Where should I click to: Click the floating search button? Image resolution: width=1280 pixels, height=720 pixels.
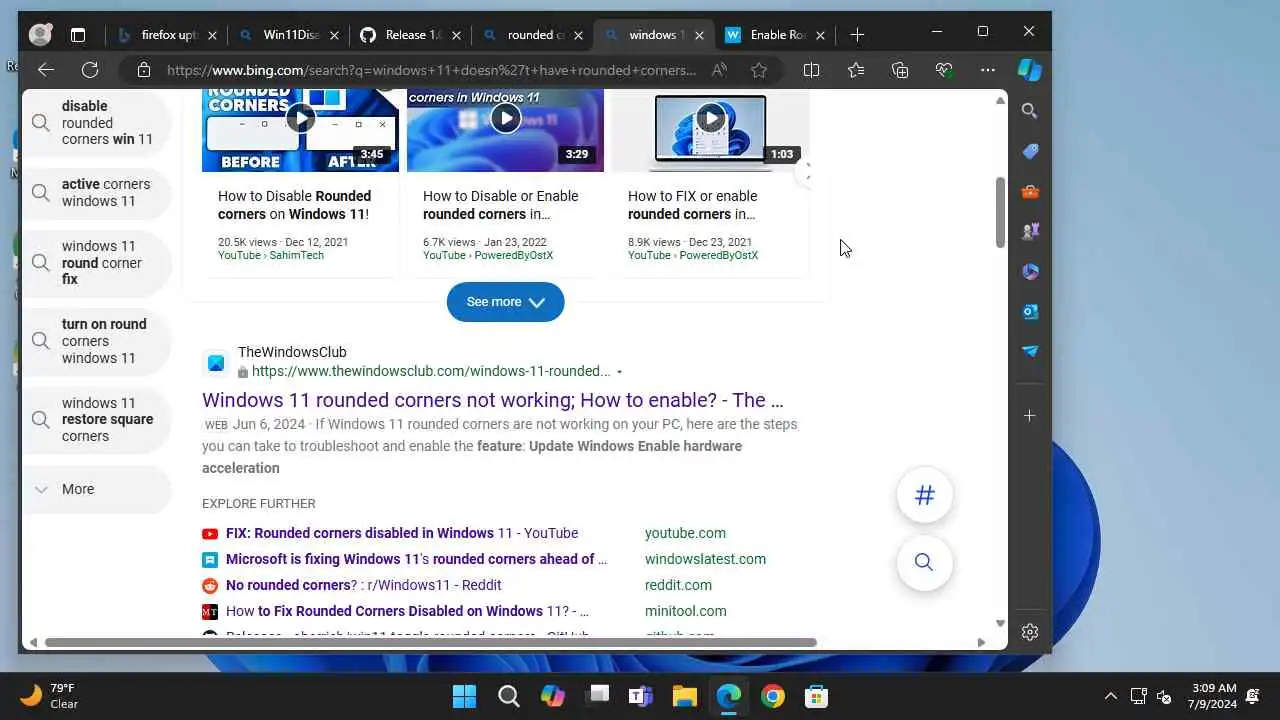click(x=924, y=562)
